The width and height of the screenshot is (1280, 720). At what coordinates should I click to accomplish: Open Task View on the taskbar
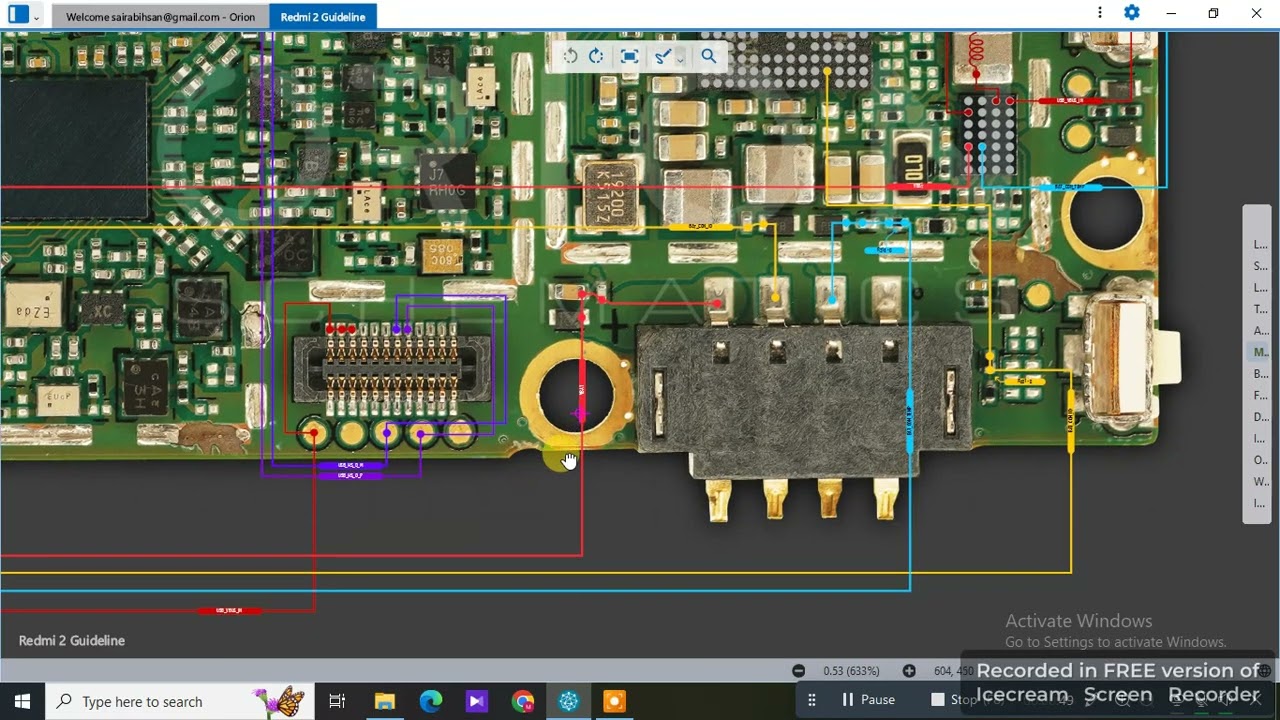click(337, 701)
